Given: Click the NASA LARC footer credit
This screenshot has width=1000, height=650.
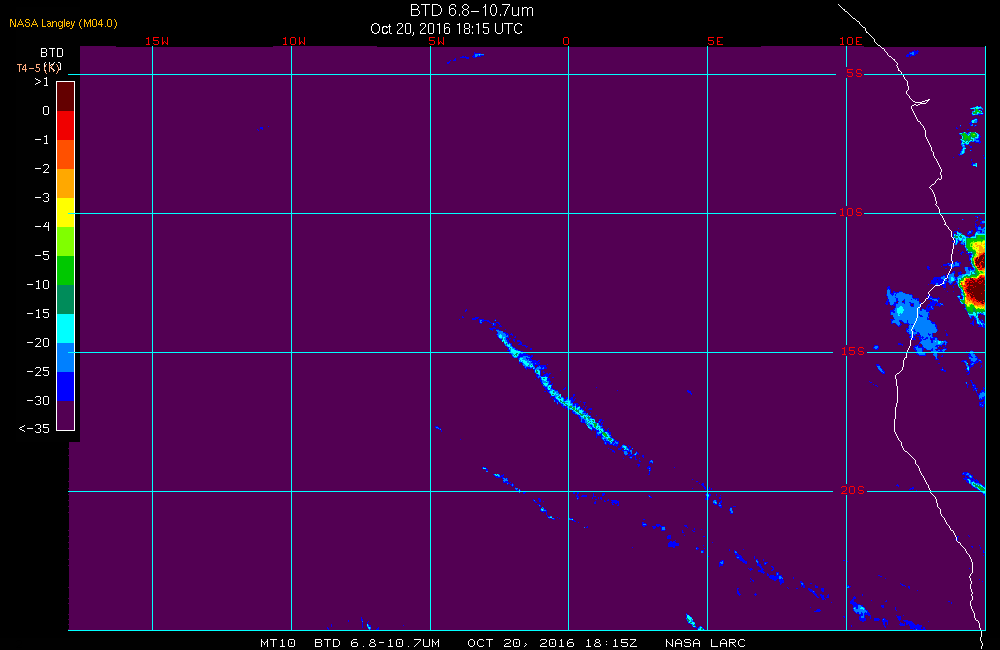Looking at the screenshot, I should (x=705, y=643).
